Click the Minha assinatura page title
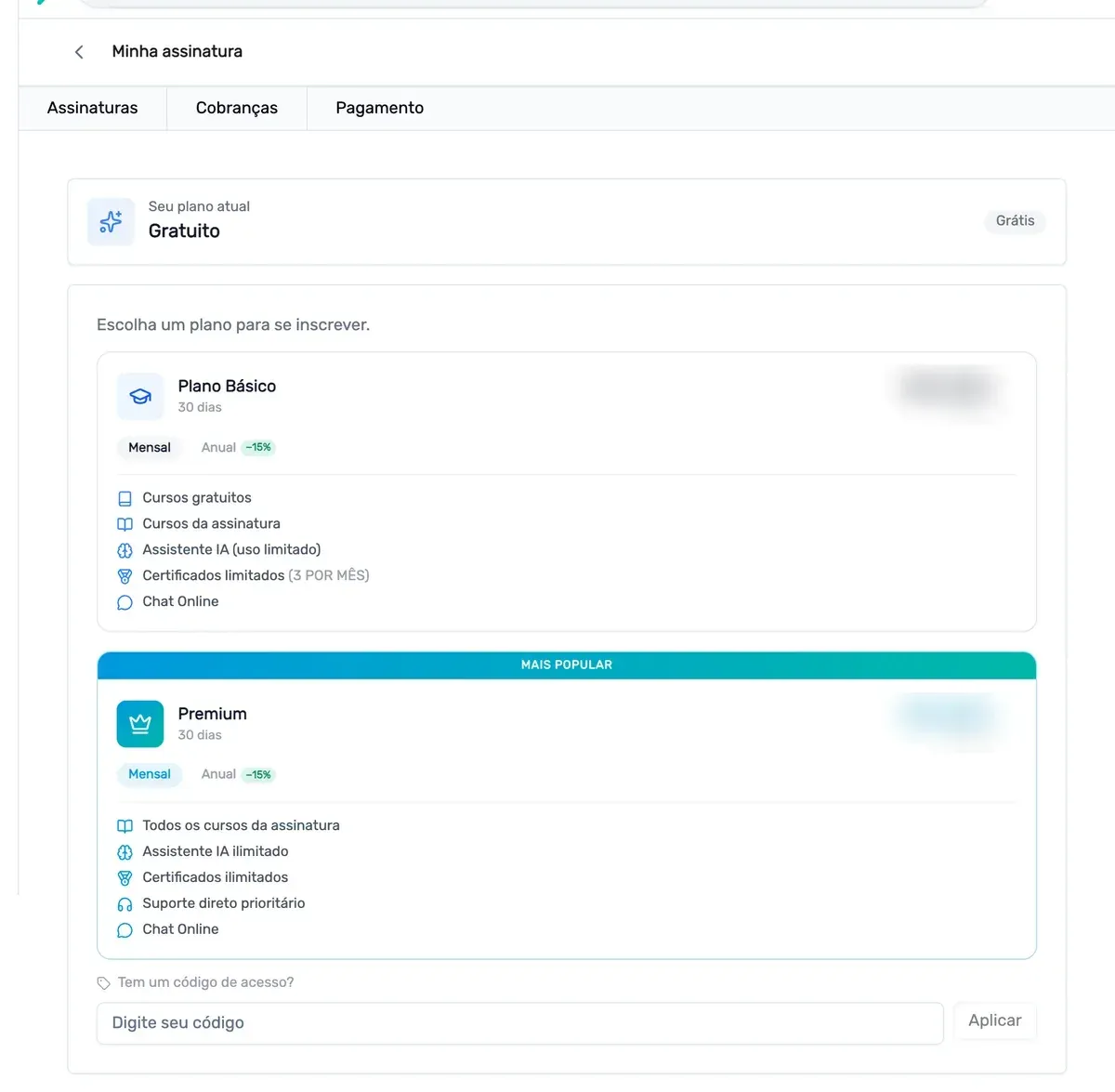1115x1092 pixels. (x=177, y=52)
